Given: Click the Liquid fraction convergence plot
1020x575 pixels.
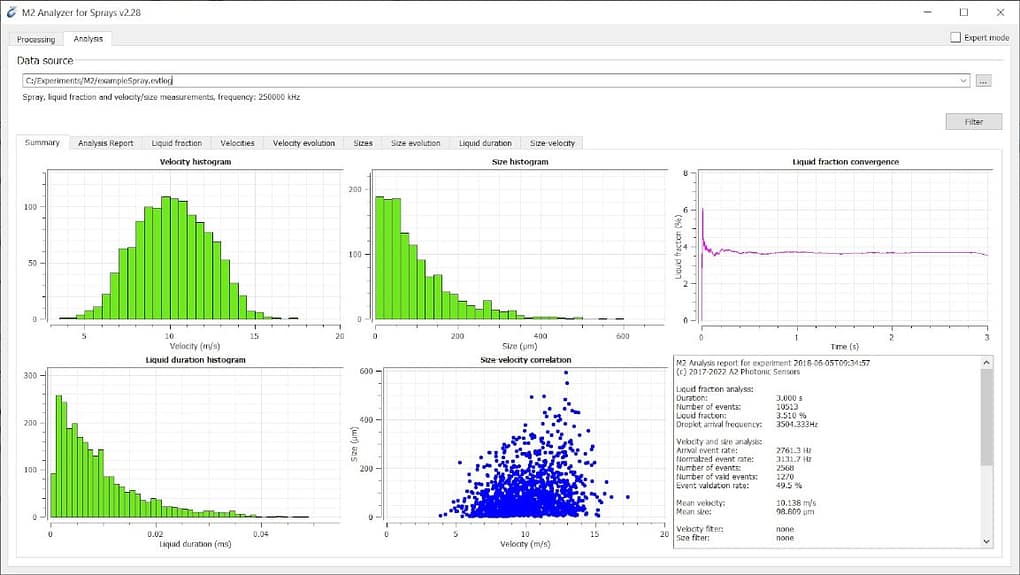Looking at the screenshot, I should (844, 247).
